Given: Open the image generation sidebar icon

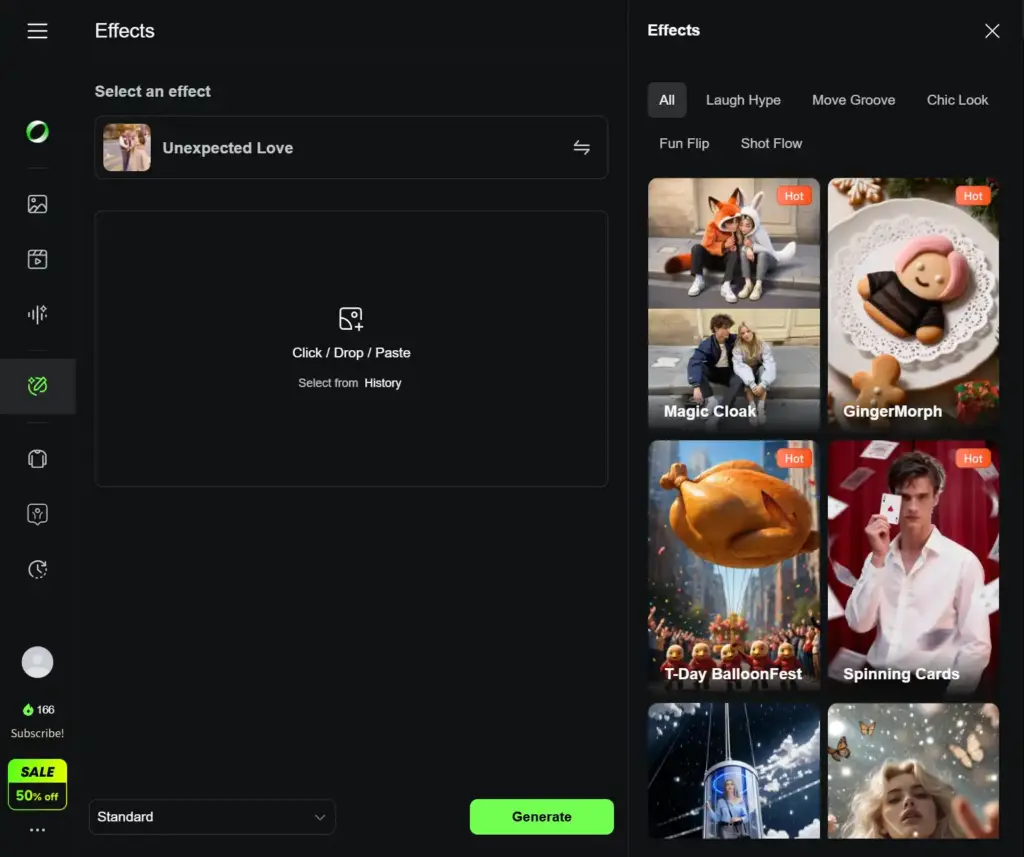Looking at the screenshot, I should 37,204.
